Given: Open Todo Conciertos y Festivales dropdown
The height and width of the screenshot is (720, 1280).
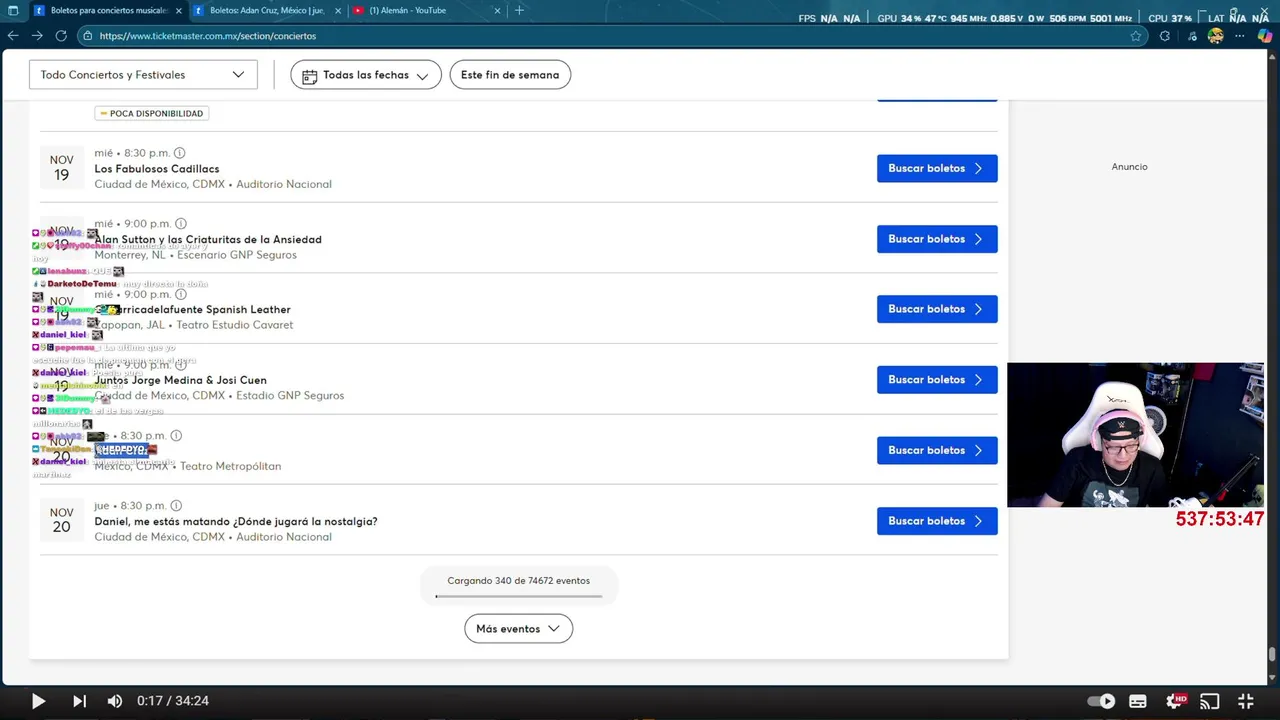Looking at the screenshot, I should pos(143,75).
